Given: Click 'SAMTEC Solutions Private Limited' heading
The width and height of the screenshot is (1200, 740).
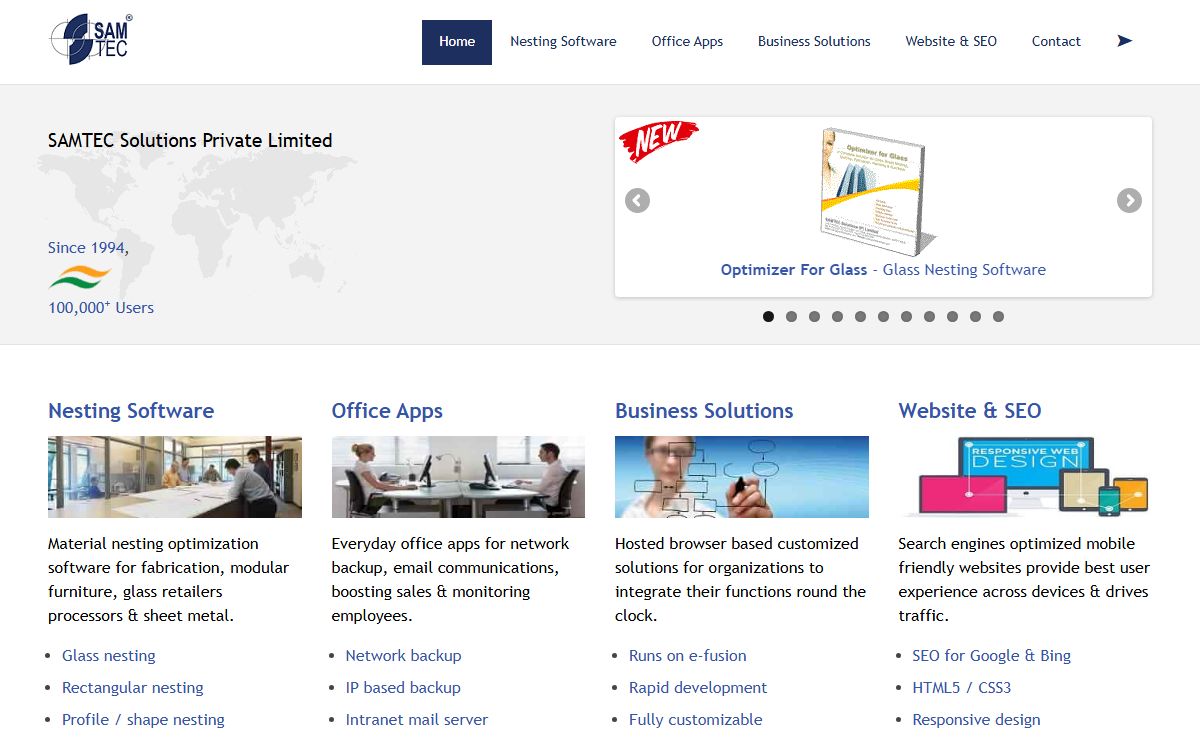Looking at the screenshot, I should [x=190, y=141].
